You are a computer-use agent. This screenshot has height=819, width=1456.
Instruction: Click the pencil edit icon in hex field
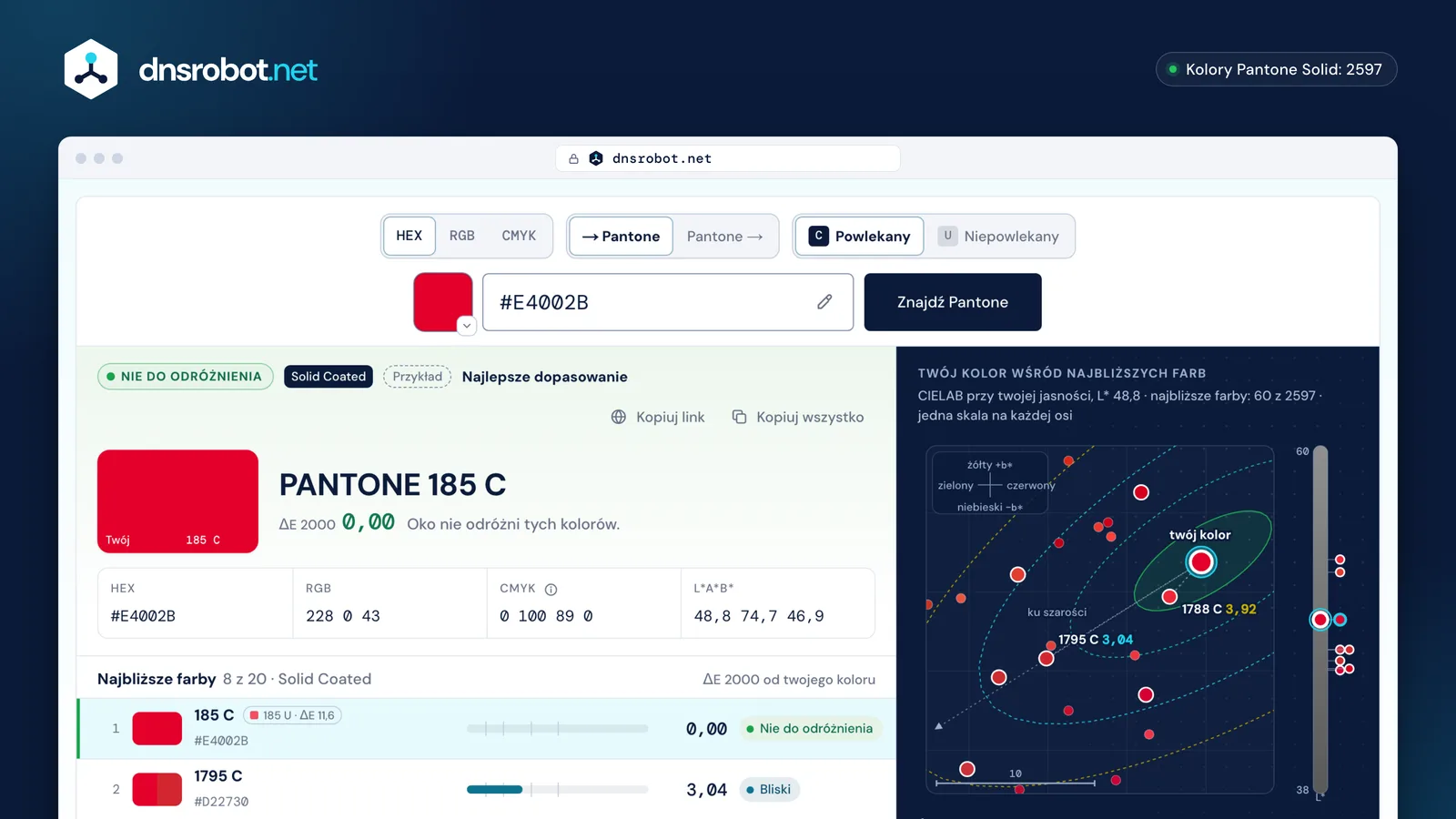point(824,301)
